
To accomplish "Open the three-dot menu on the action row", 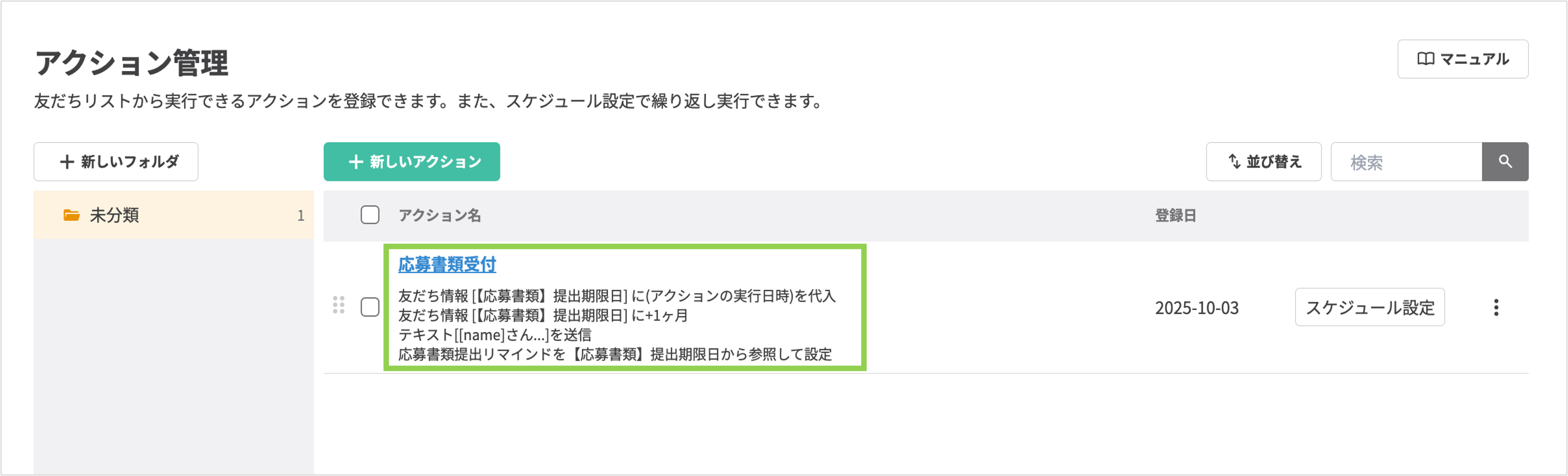I will 1497,308.
